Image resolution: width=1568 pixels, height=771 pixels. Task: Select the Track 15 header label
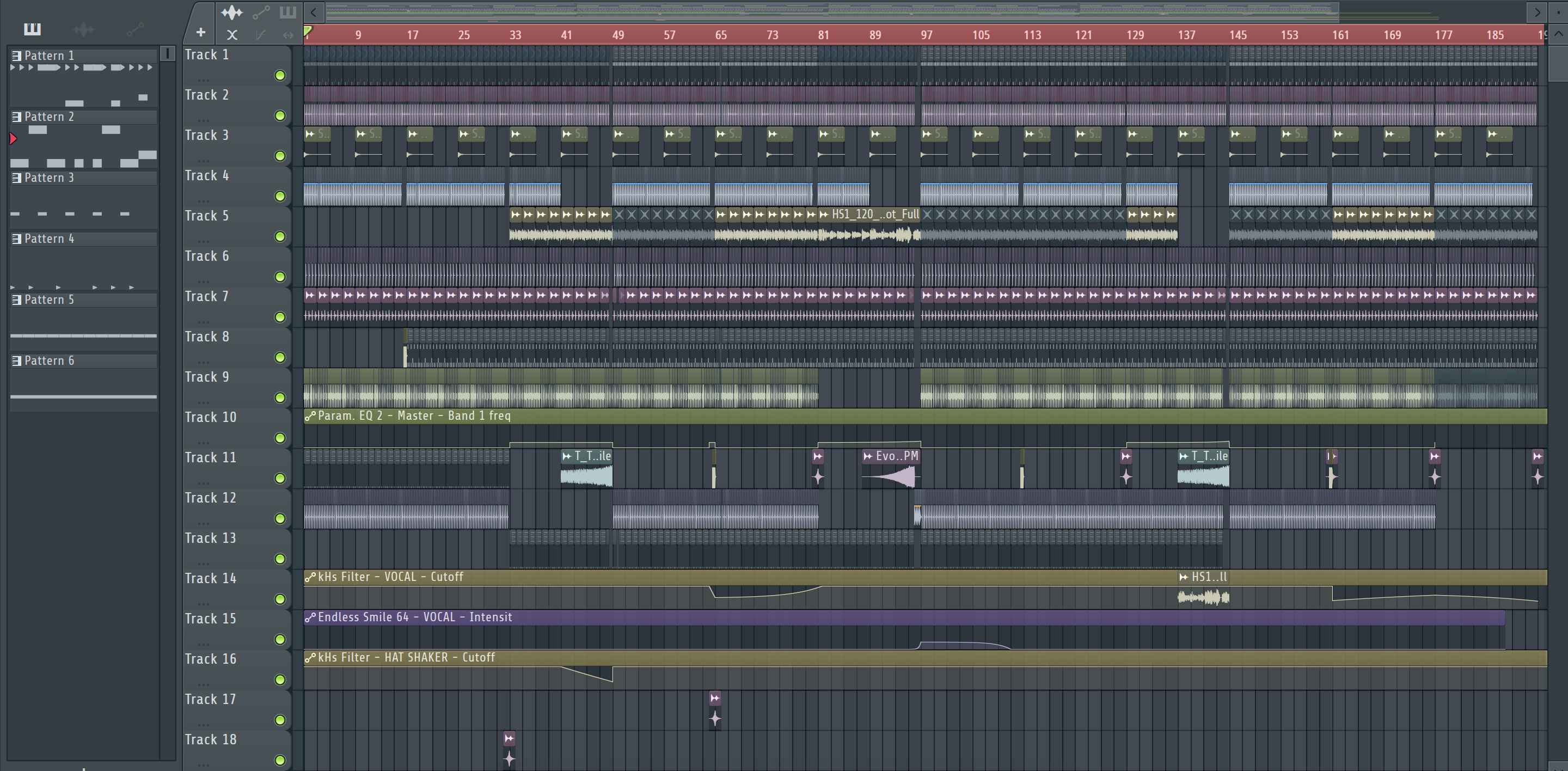pos(211,619)
